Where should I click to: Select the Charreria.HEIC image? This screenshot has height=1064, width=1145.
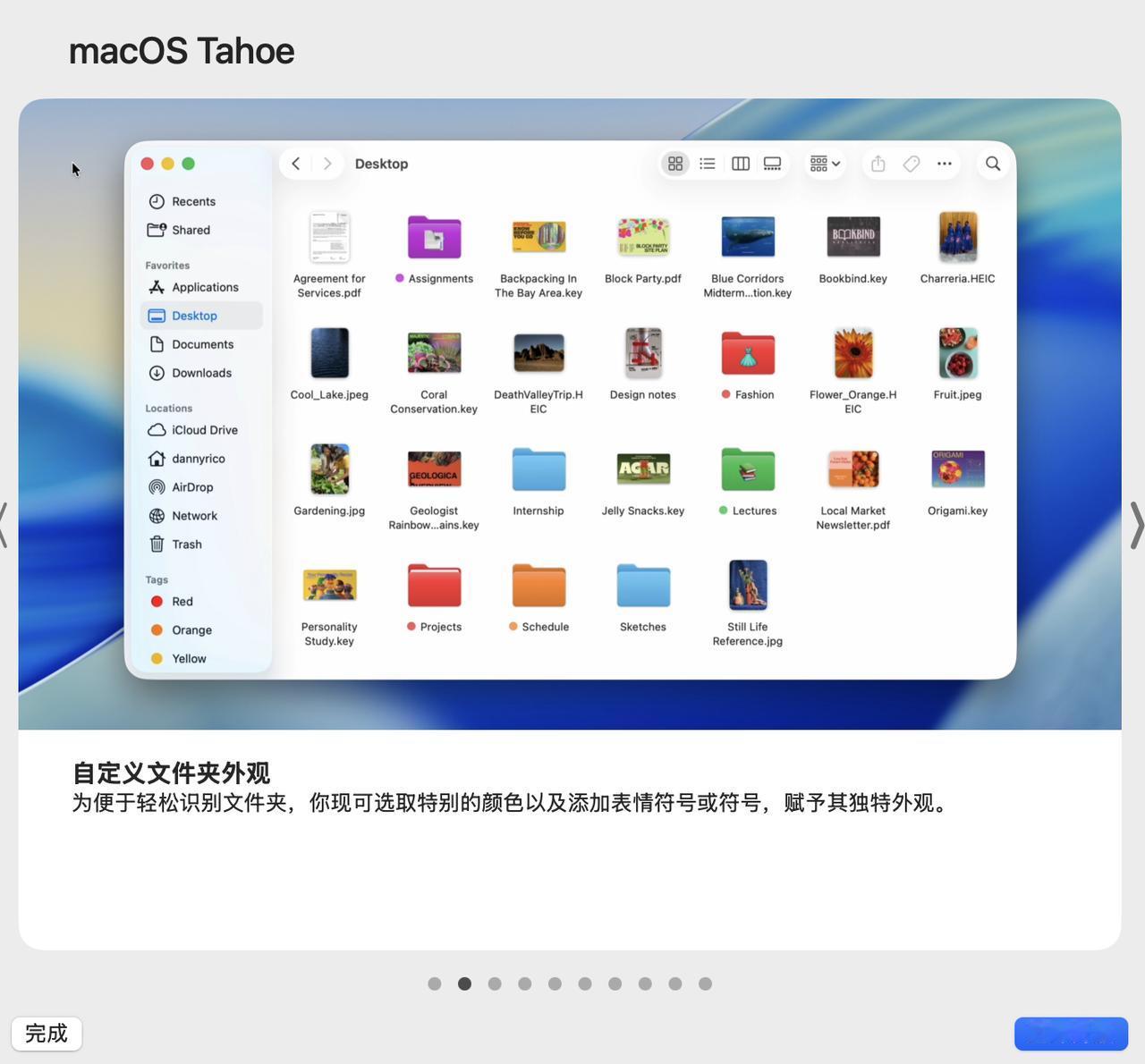[x=958, y=237]
